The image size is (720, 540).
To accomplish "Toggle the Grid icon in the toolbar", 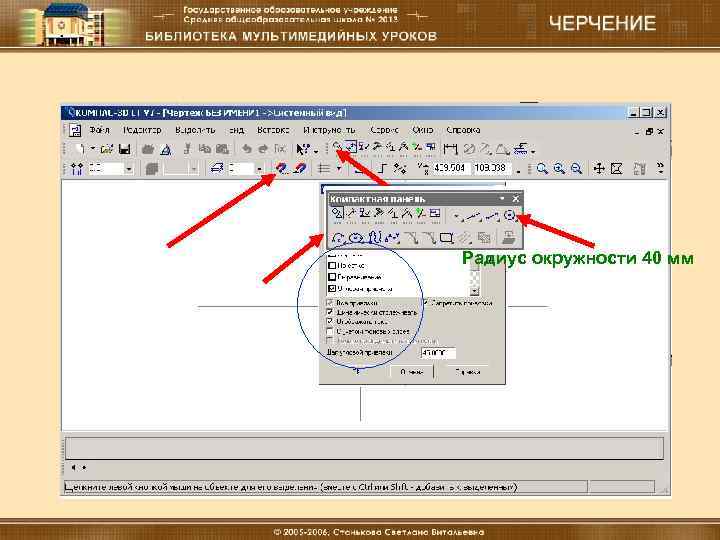I will pyautogui.click(x=325, y=169).
